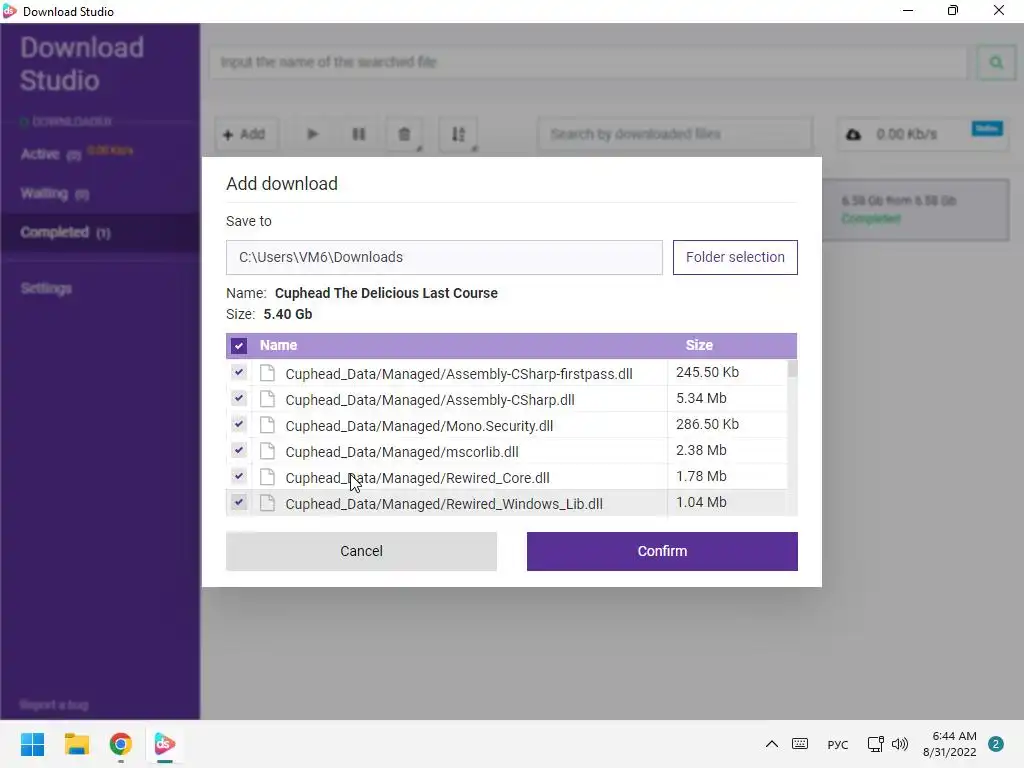Uncheck the Rewired_Windows_Lib.dll file checkbox
The height and width of the screenshot is (768, 1024).
pos(239,503)
